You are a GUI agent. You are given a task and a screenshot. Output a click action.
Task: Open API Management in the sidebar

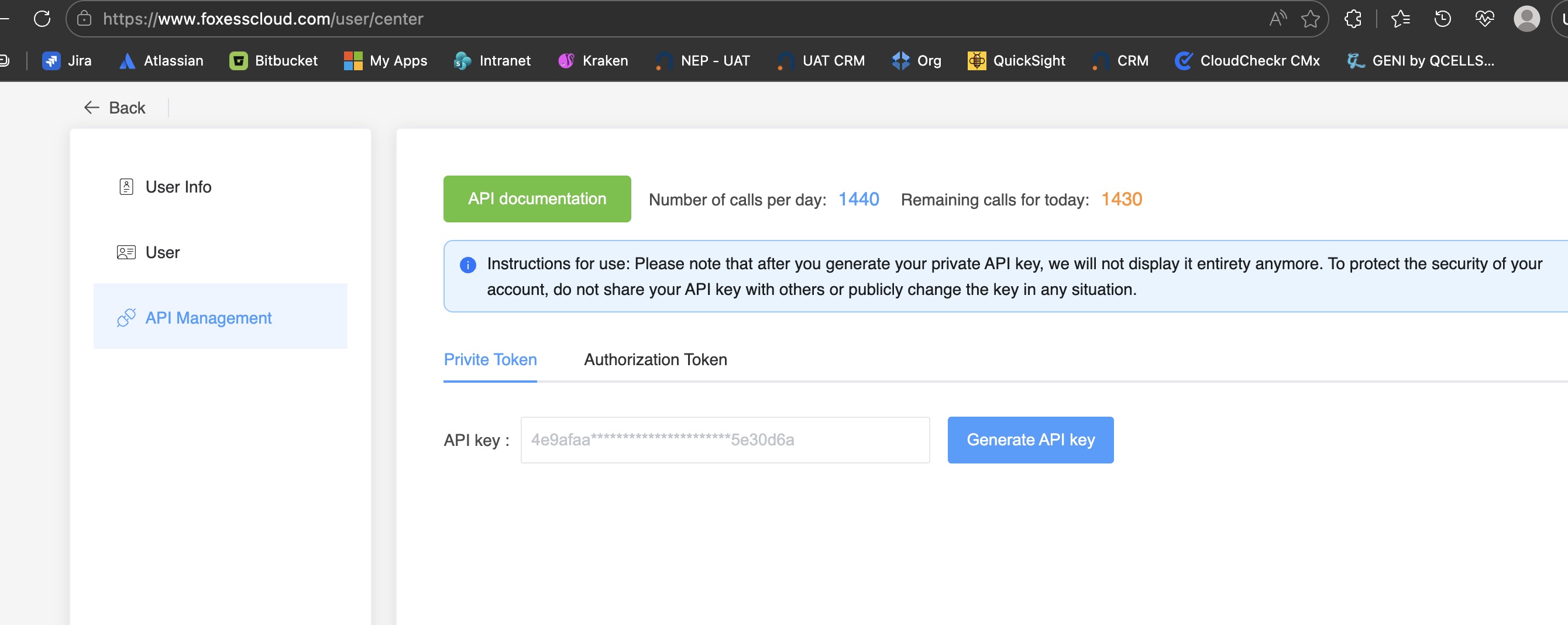click(x=208, y=317)
